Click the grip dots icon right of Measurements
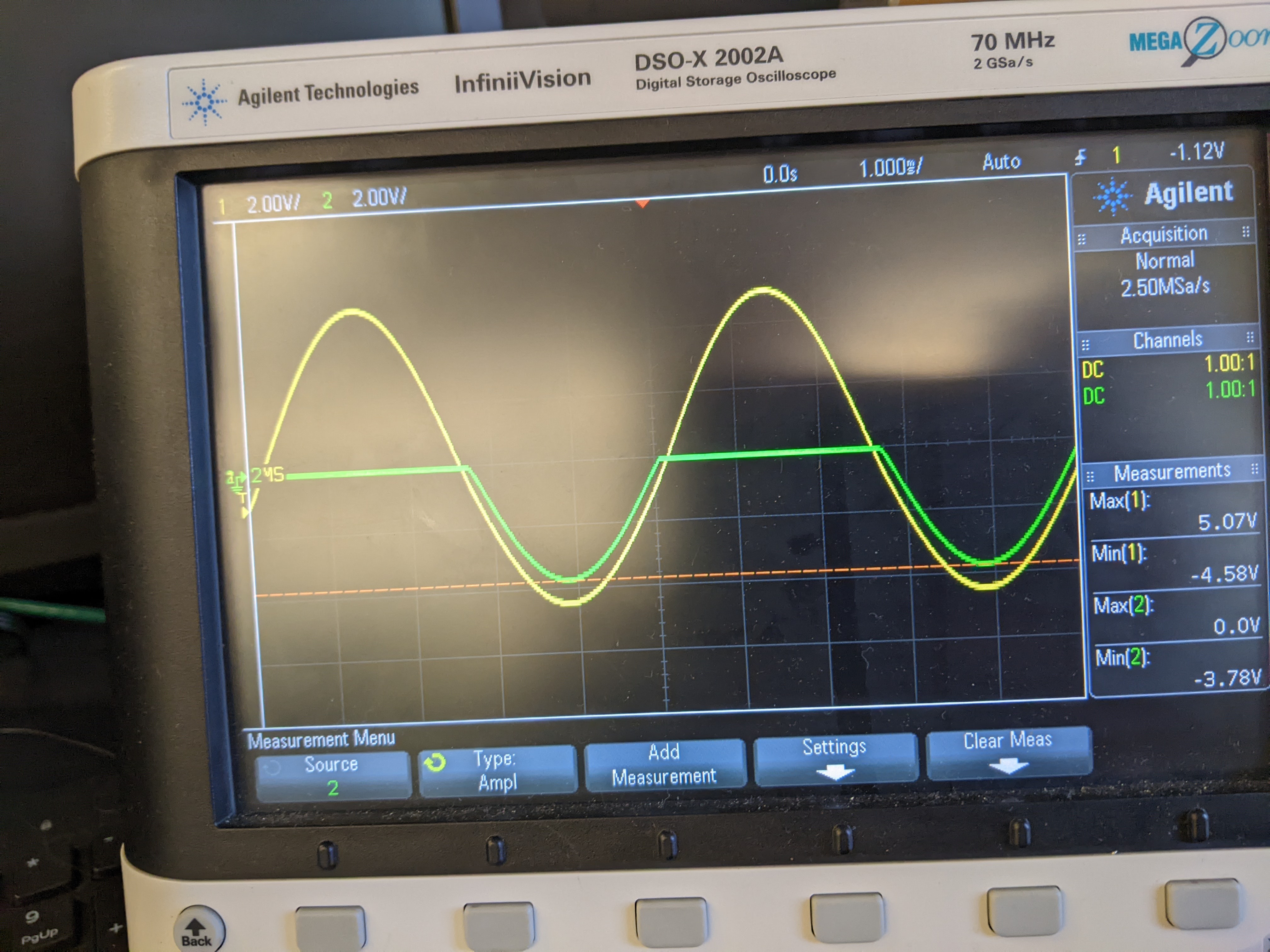 (1255, 468)
